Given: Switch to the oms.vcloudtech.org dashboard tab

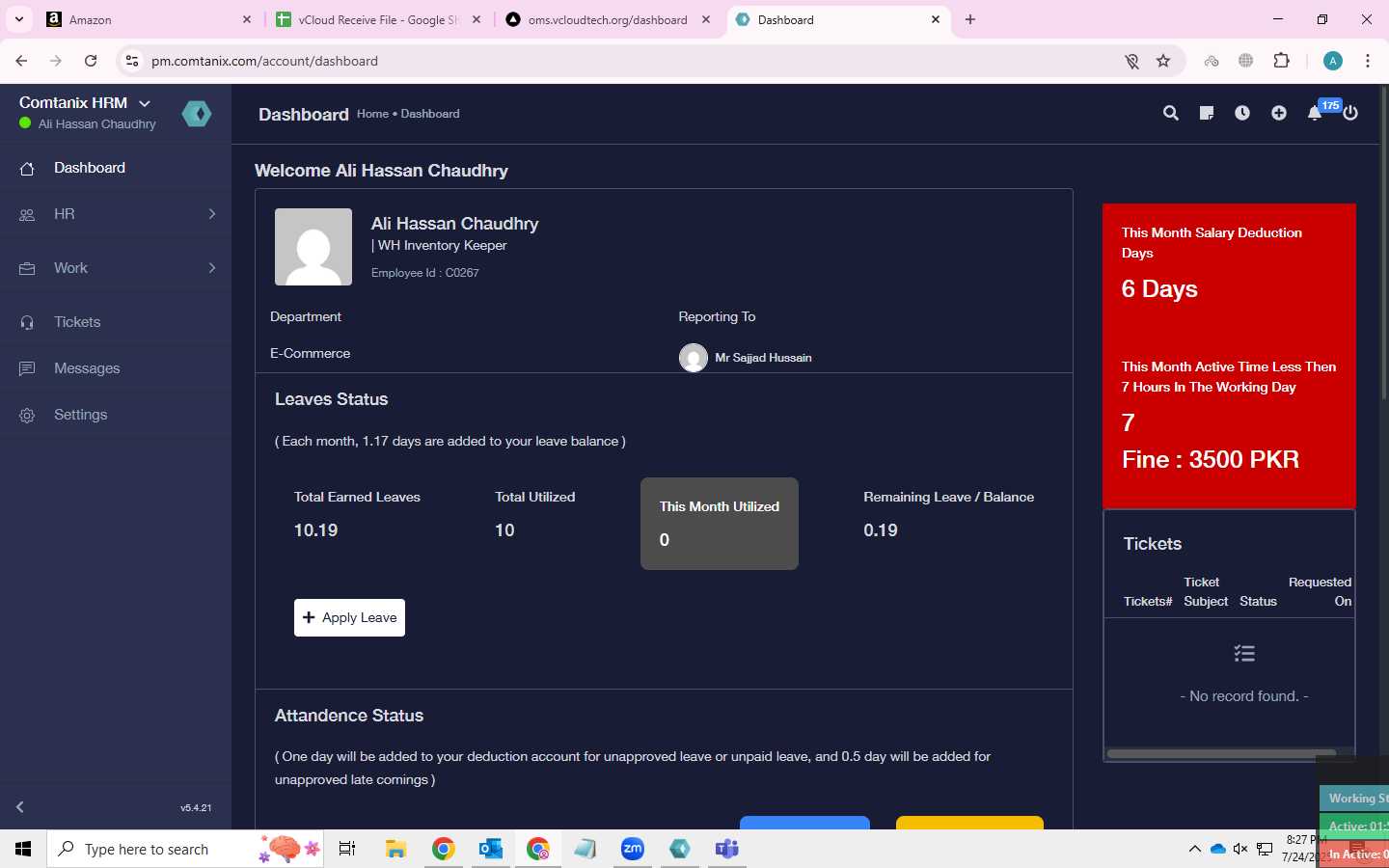Looking at the screenshot, I should 609,19.
